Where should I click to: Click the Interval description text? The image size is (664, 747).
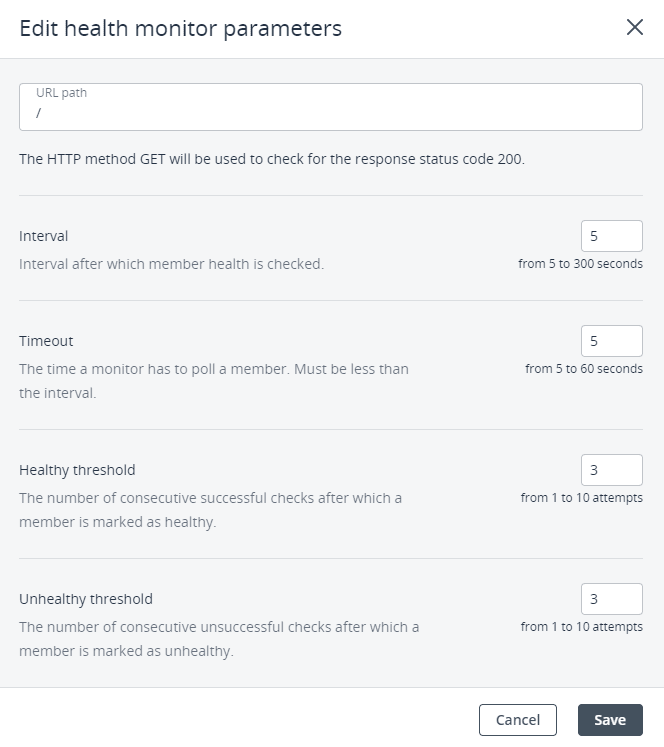pyautogui.click(x=171, y=264)
